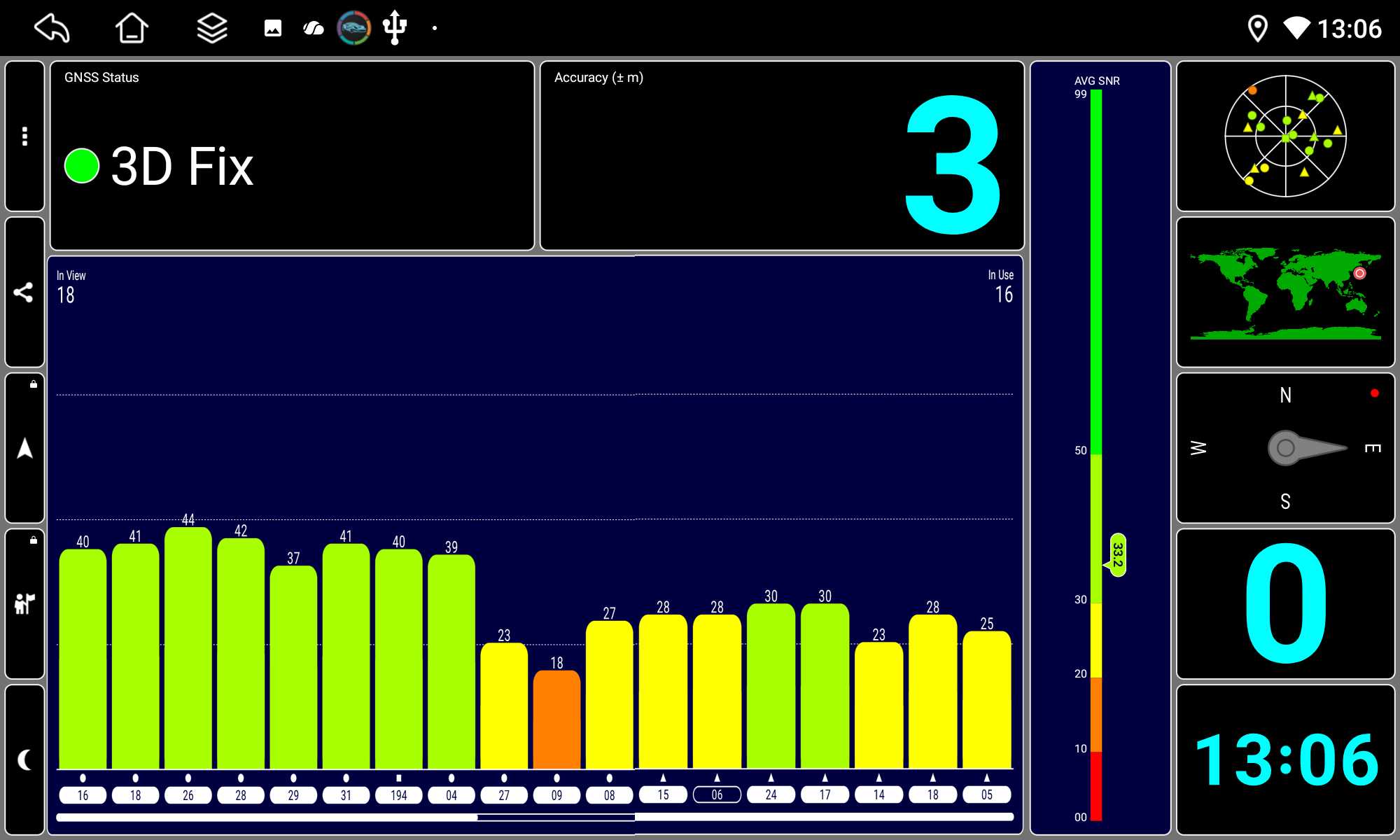Open the three-dot overflow menu
The image size is (1400, 840).
tap(25, 136)
